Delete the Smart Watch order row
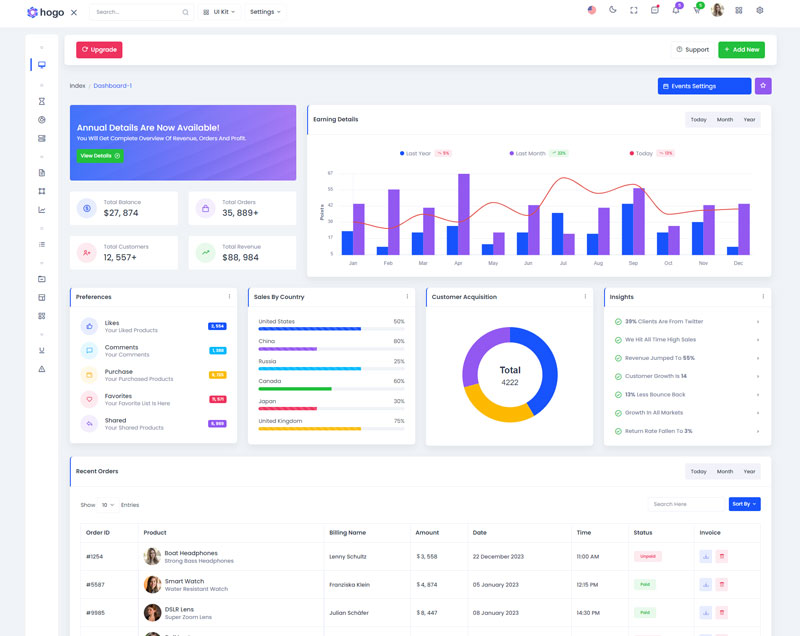Image resolution: width=800 pixels, height=636 pixels. click(x=722, y=584)
